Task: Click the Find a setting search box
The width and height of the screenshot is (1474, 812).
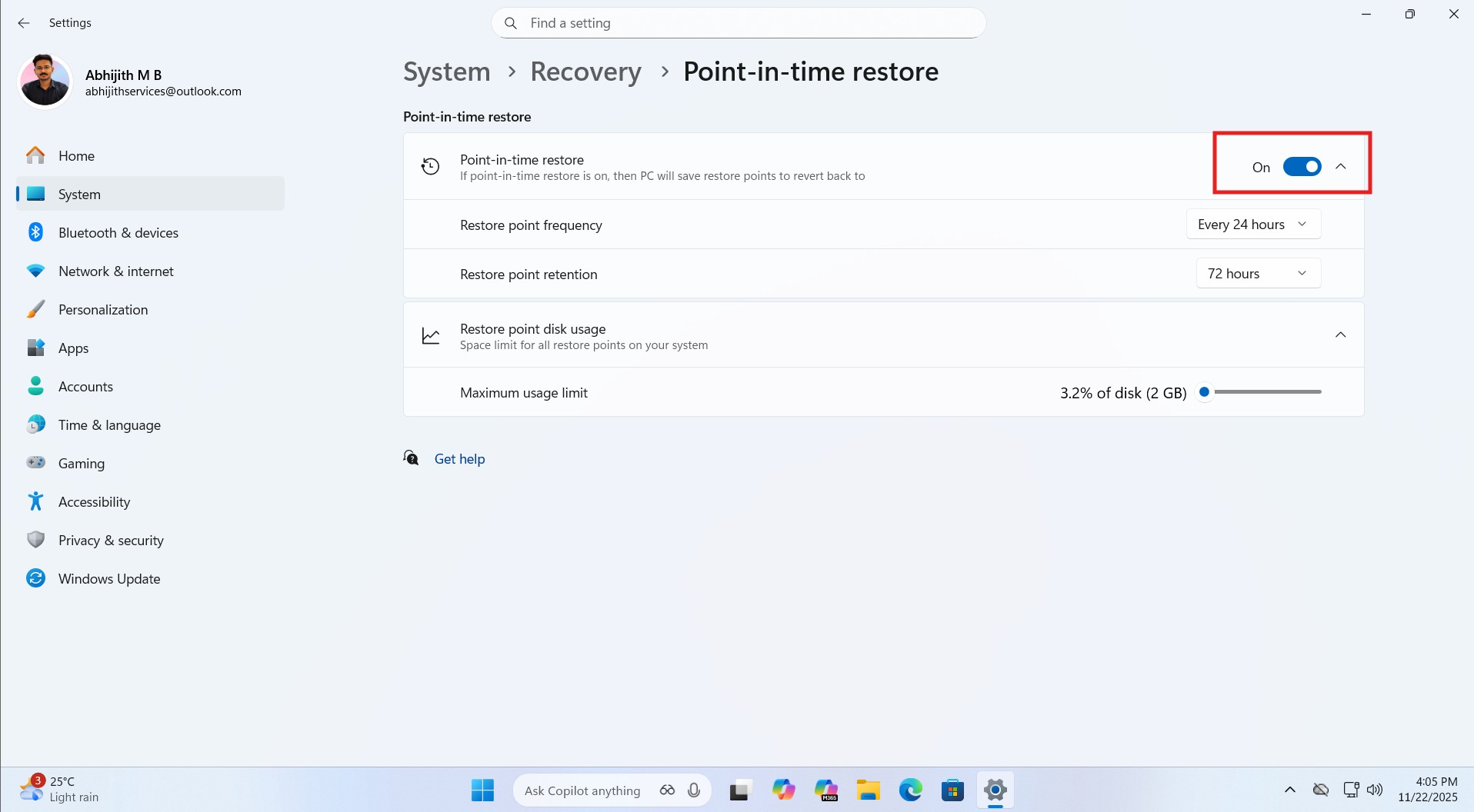Action: (737, 23)
